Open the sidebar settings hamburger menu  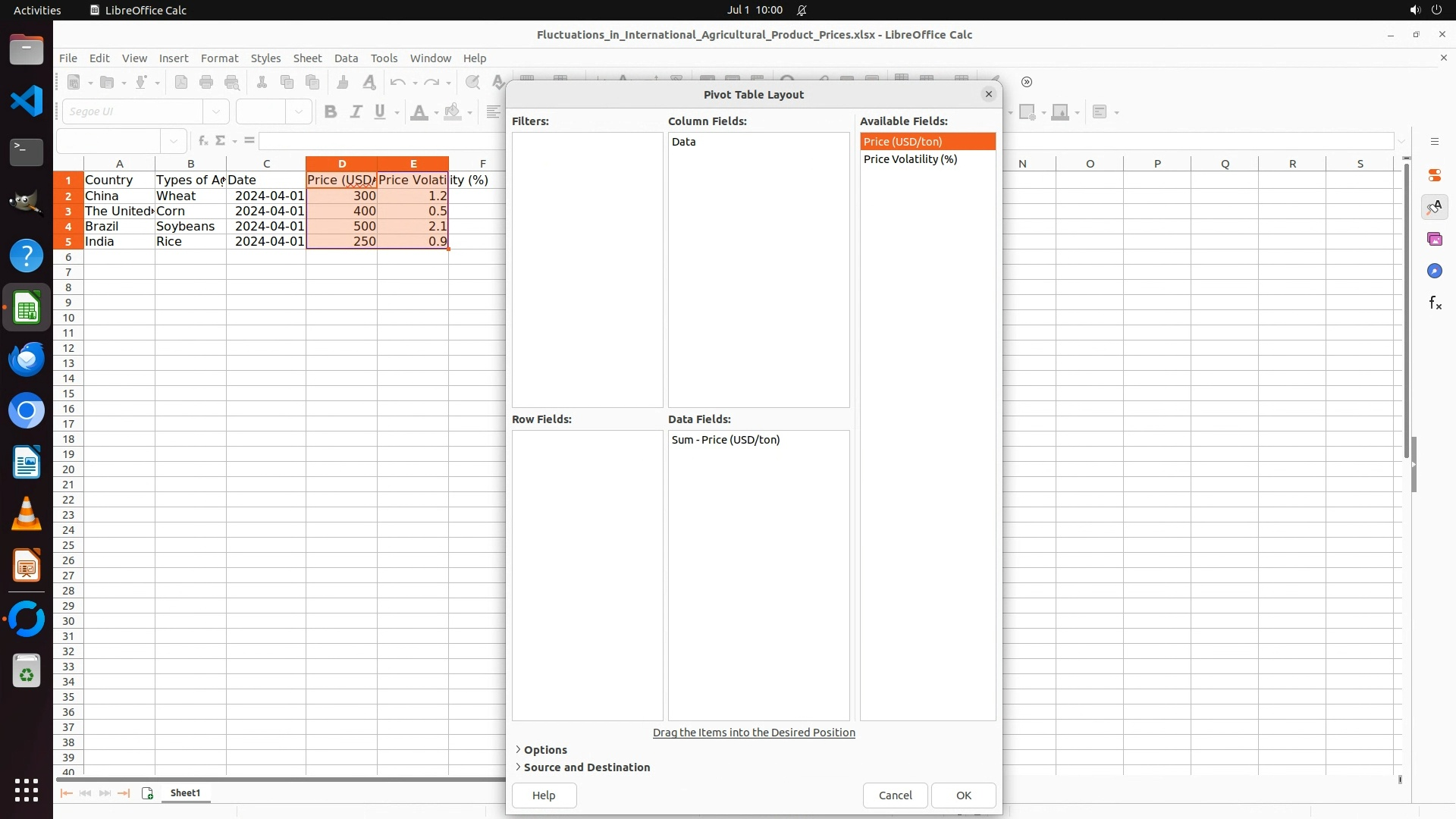[x=1434, y=142]
